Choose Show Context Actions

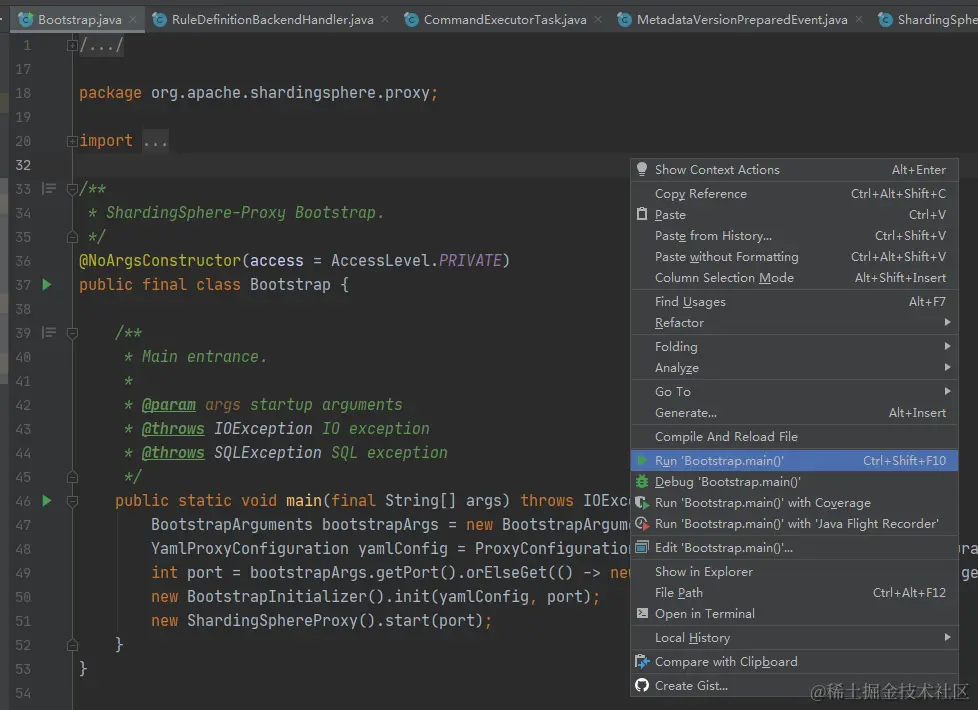point(794,169)
